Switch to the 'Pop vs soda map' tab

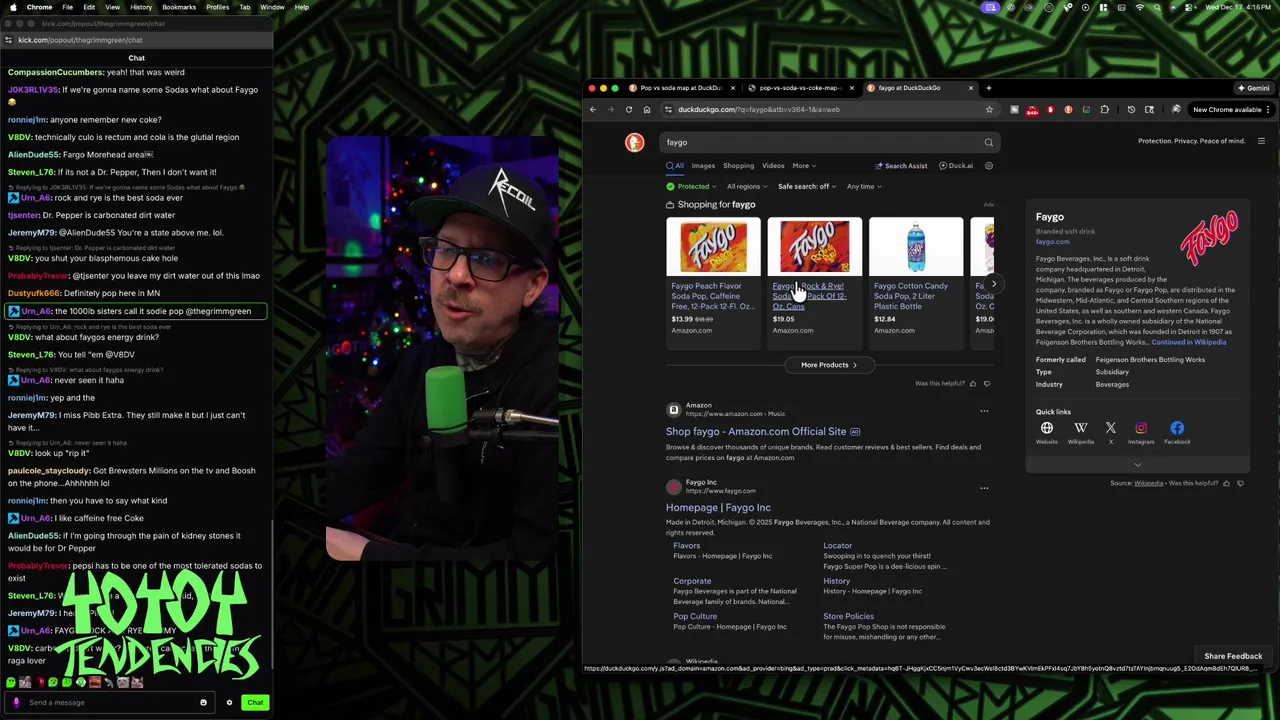[x=679, y=88]
